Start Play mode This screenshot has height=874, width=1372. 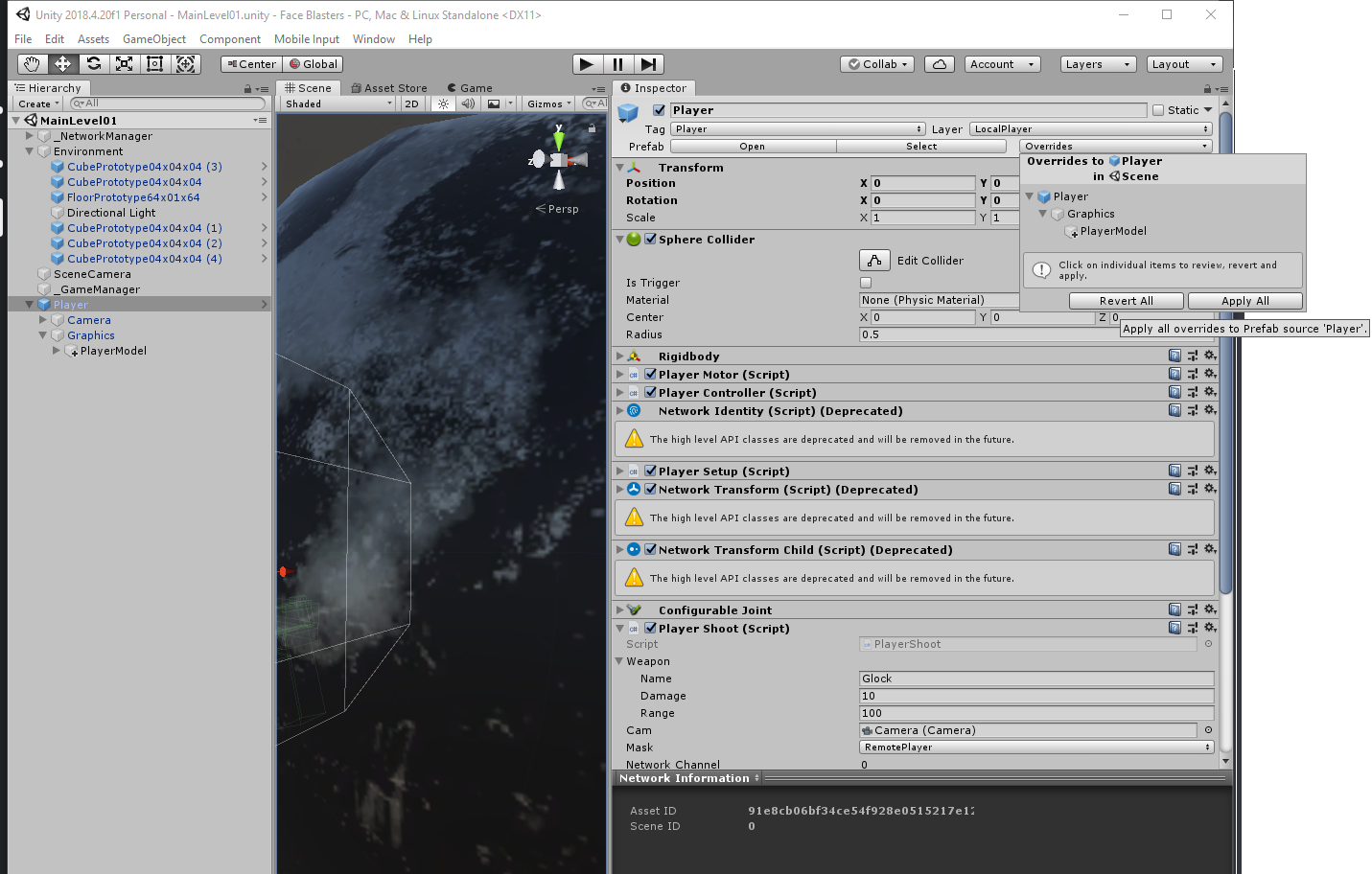click(x=587, y=64)
